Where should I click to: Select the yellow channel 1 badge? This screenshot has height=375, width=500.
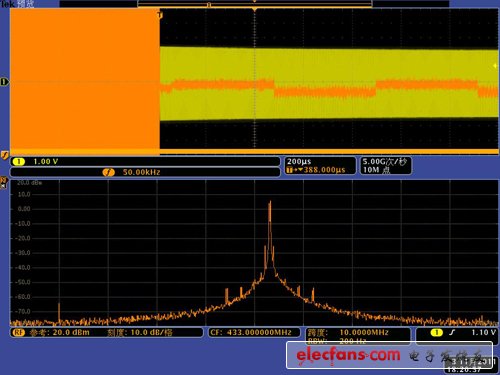point(19,162)
